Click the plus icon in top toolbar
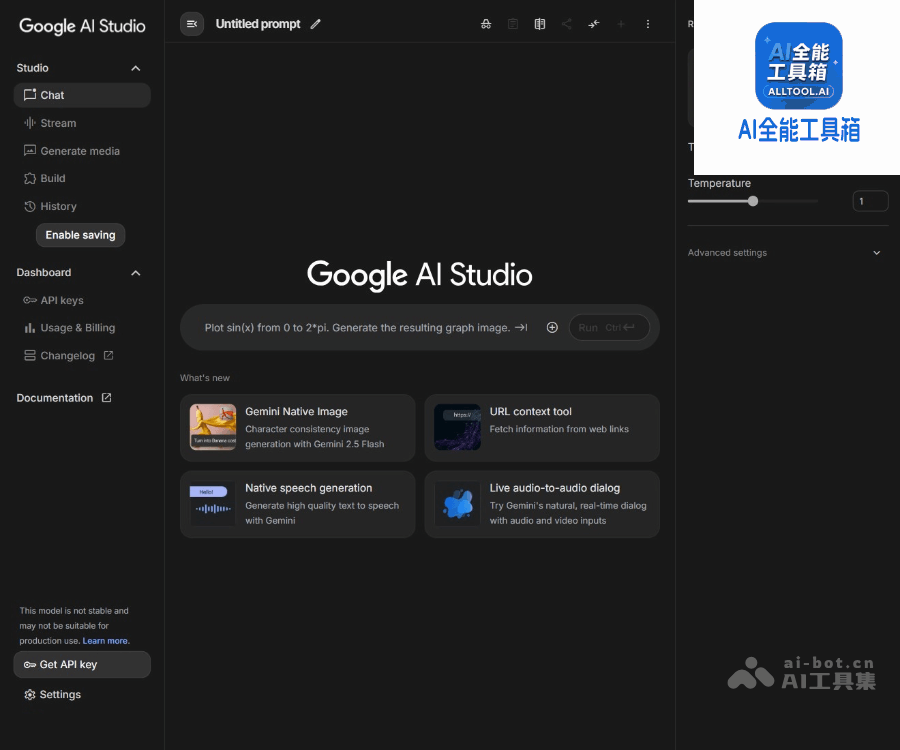 tap(620, 24)
